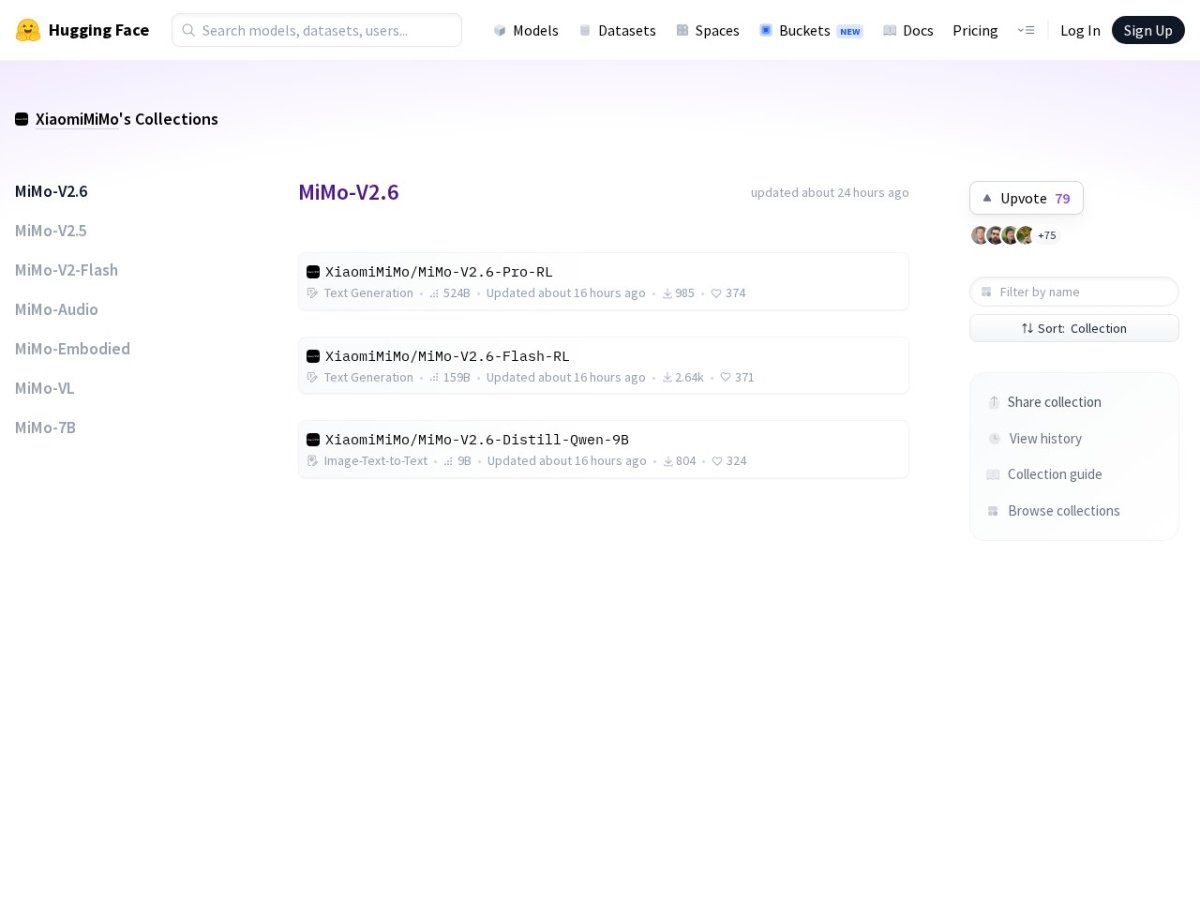The width and height of the screenshot is (1200, 900).
Task: Open the XiaomiMiMo profile link
Action: [x=77, y=119]
